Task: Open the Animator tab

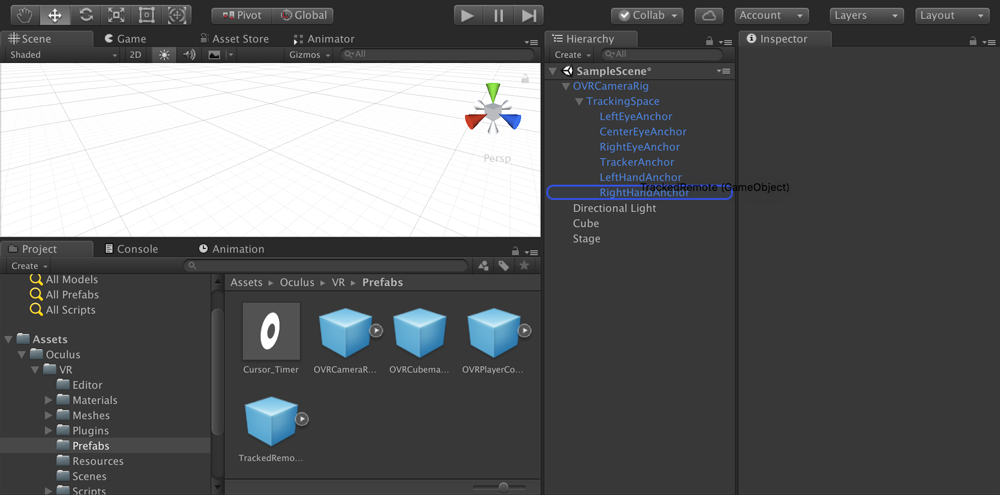Action: click(x=324, y=39)
